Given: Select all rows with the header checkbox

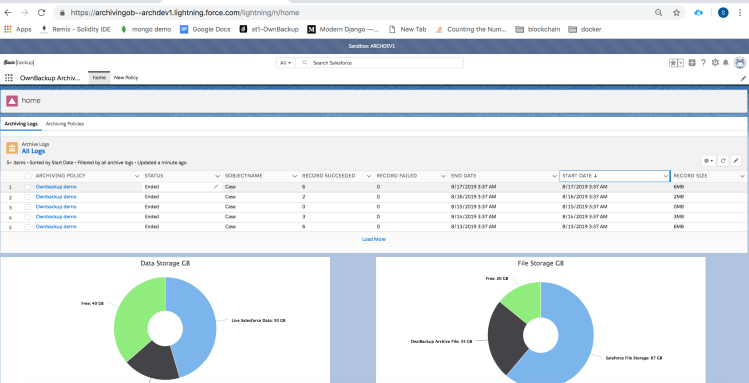Looking at the screenshot, I should [x=27, y=176].
